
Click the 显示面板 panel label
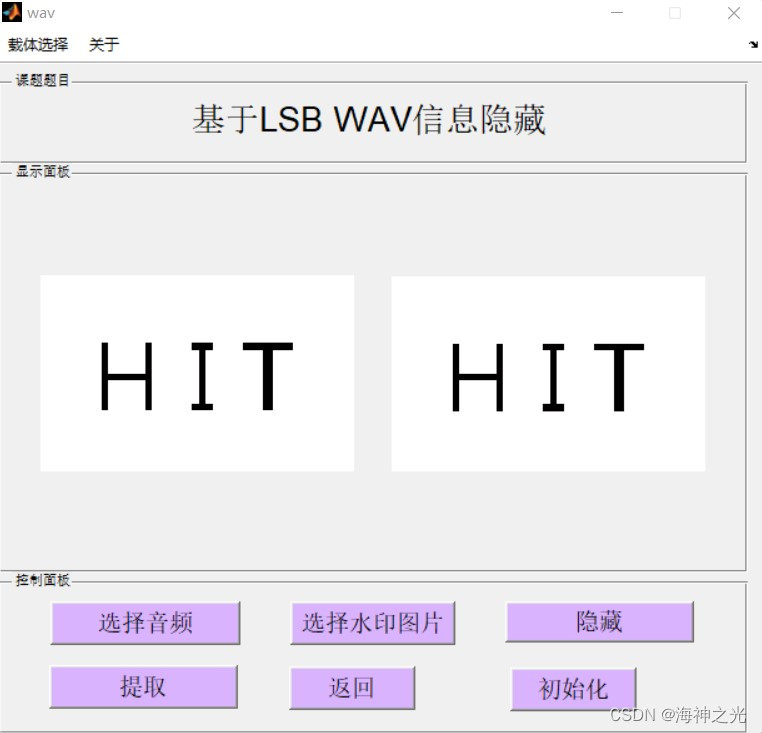point(43,171)
